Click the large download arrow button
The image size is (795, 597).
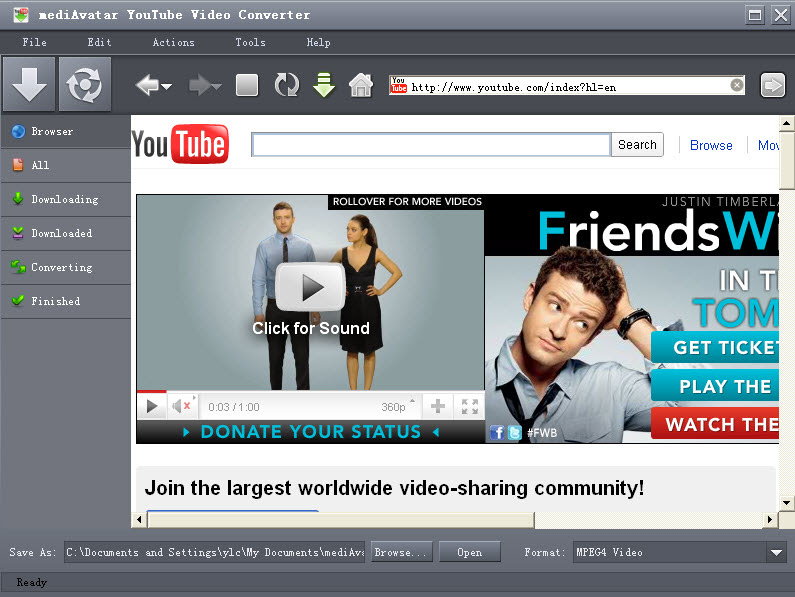click(x=28, y=85)
